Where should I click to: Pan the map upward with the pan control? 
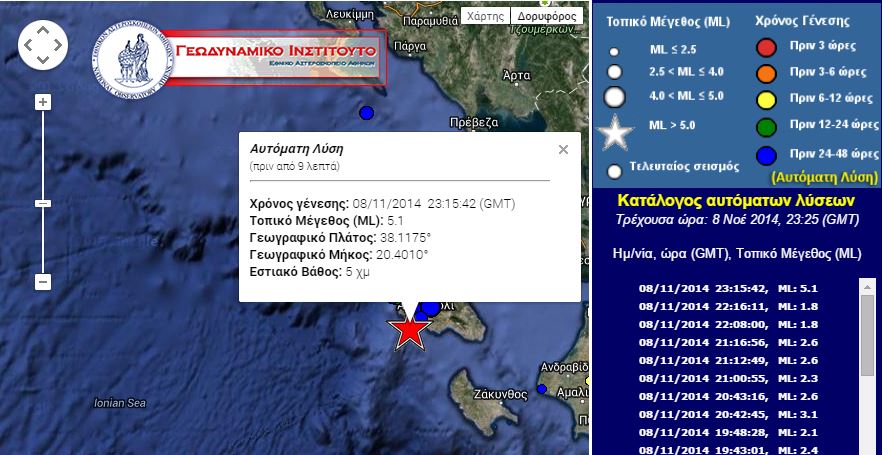pyautogui.click(x=43, y=30)
